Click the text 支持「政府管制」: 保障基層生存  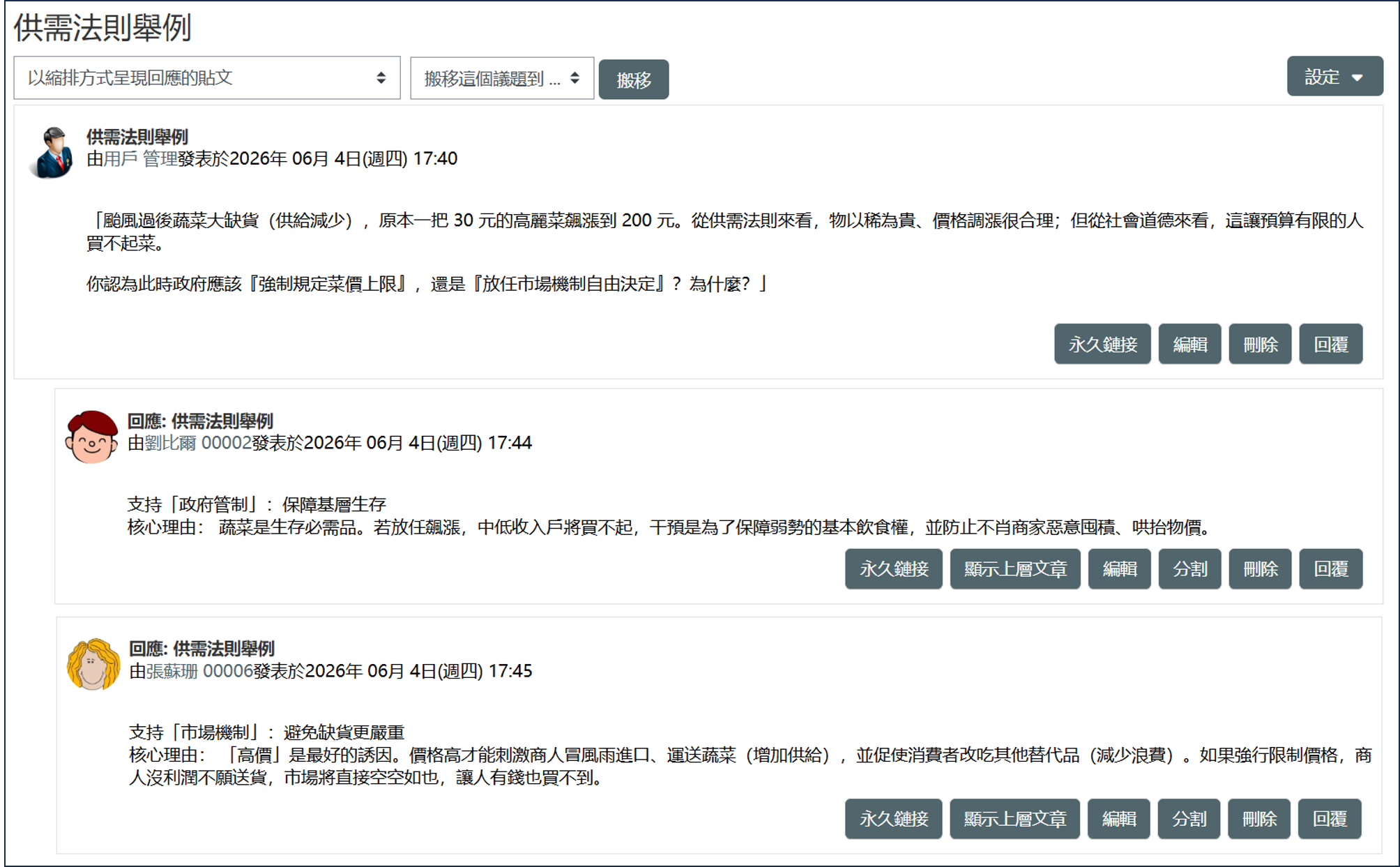point(257,504)
